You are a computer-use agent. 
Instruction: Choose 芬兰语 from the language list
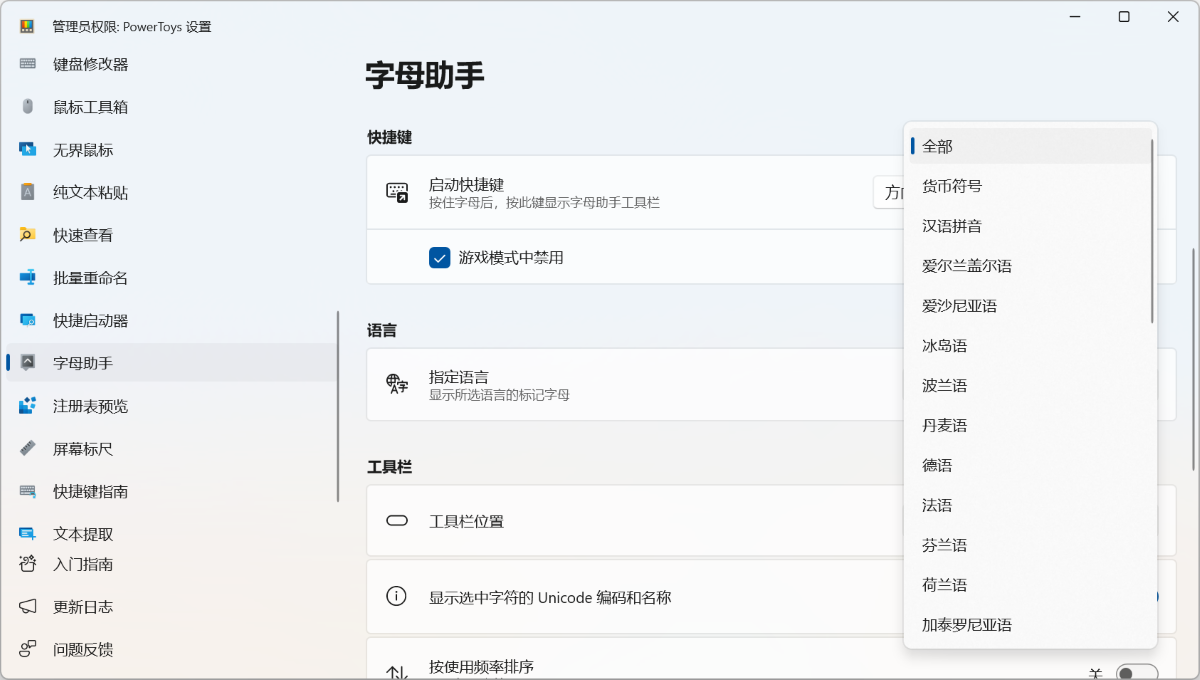point(1029,546)
